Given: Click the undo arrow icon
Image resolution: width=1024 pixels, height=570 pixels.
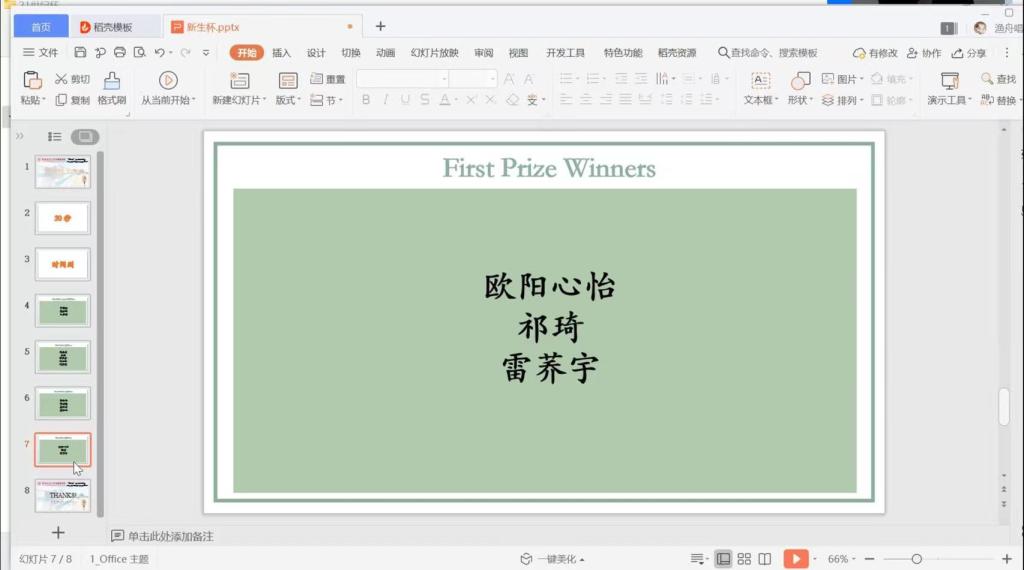Looking at the screenshot, I should tap(159, 53).
